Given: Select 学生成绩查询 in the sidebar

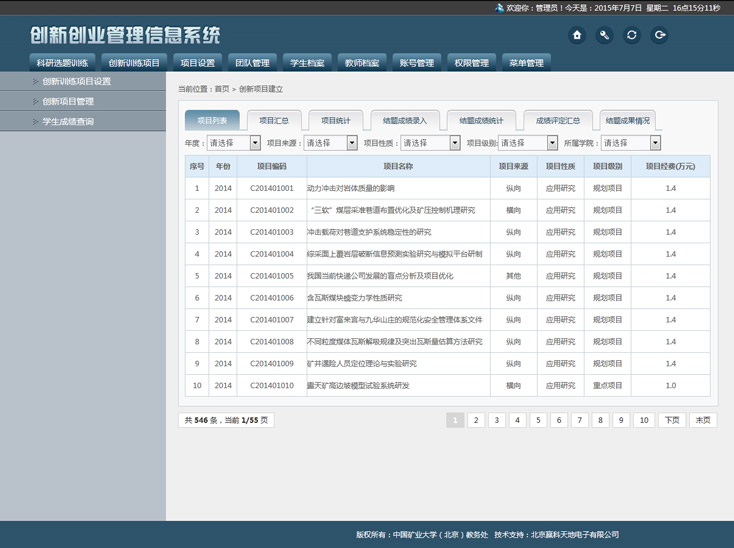Looking at the screenshot, I should pos(68,122).
